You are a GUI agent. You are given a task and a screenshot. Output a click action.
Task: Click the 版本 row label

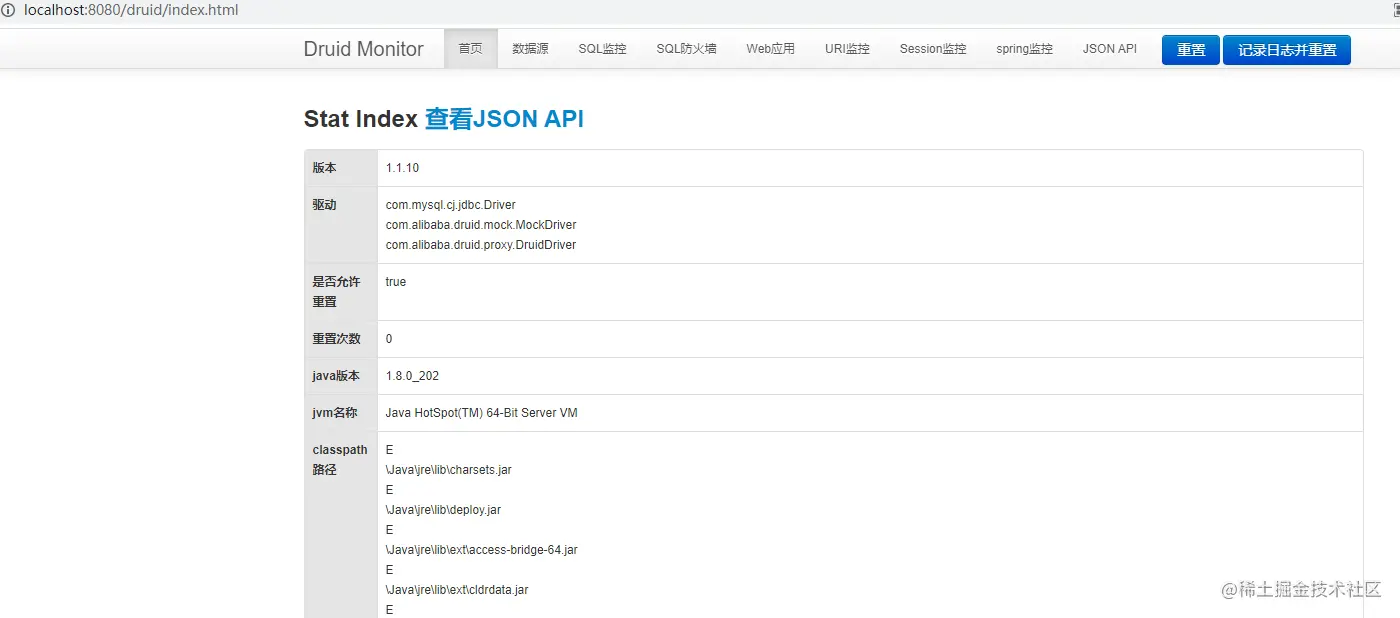pyautogui.click(x=324, y=168)
